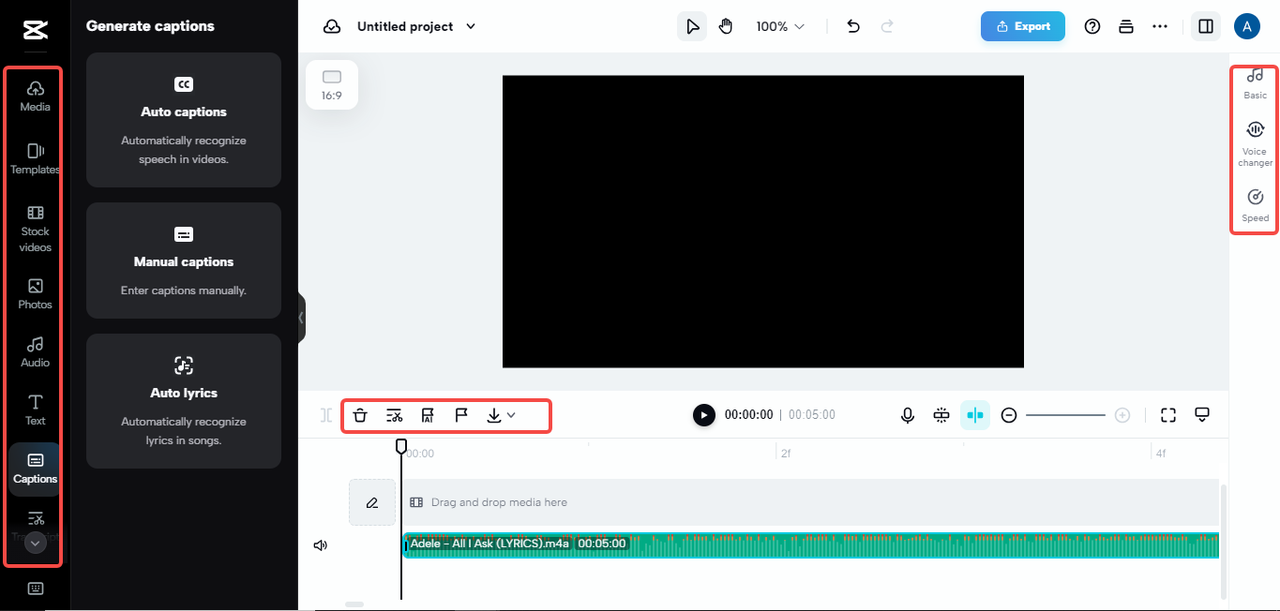The image size is (1280, 611).
Task: Redo the last undone action
Action: [x=887, y=27]
